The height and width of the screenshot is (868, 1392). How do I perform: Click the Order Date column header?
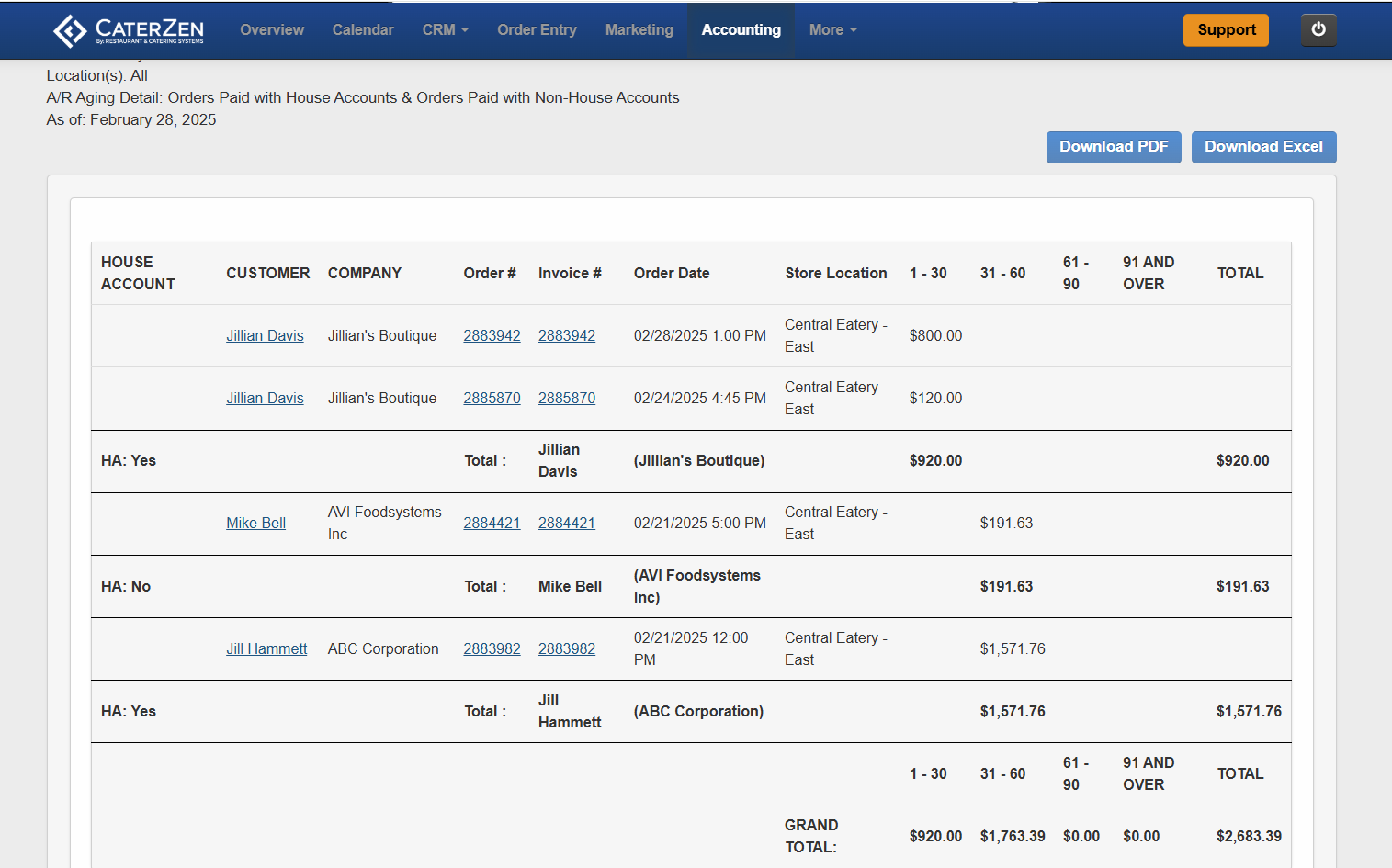tap(672, 274)
